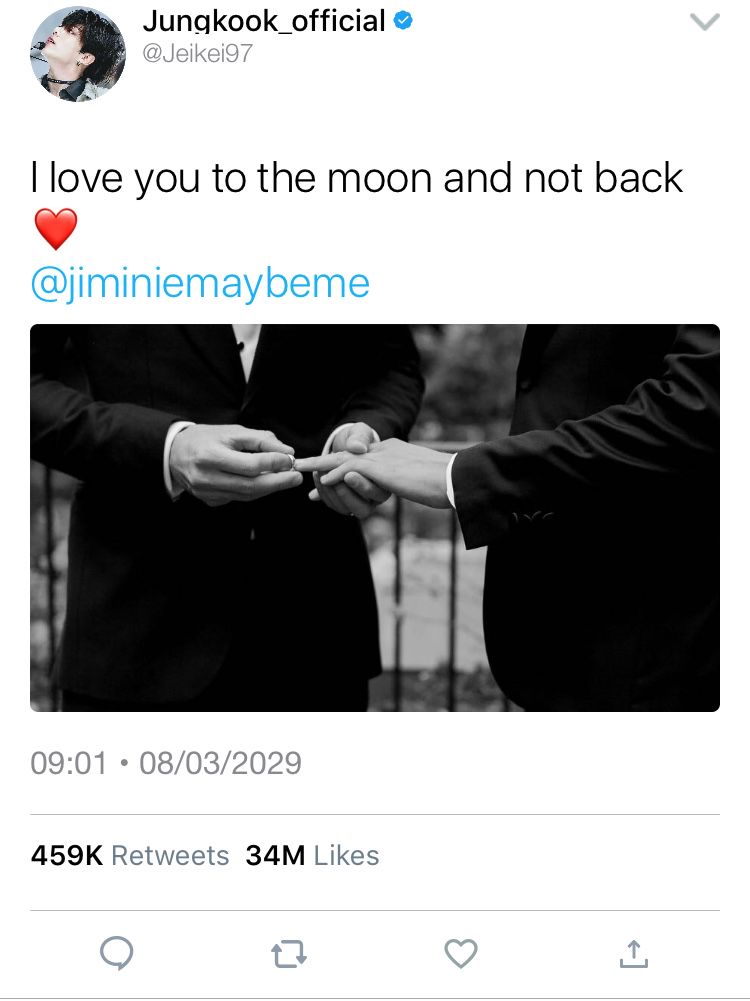Open the share upload icon

[x=633, y=954]
